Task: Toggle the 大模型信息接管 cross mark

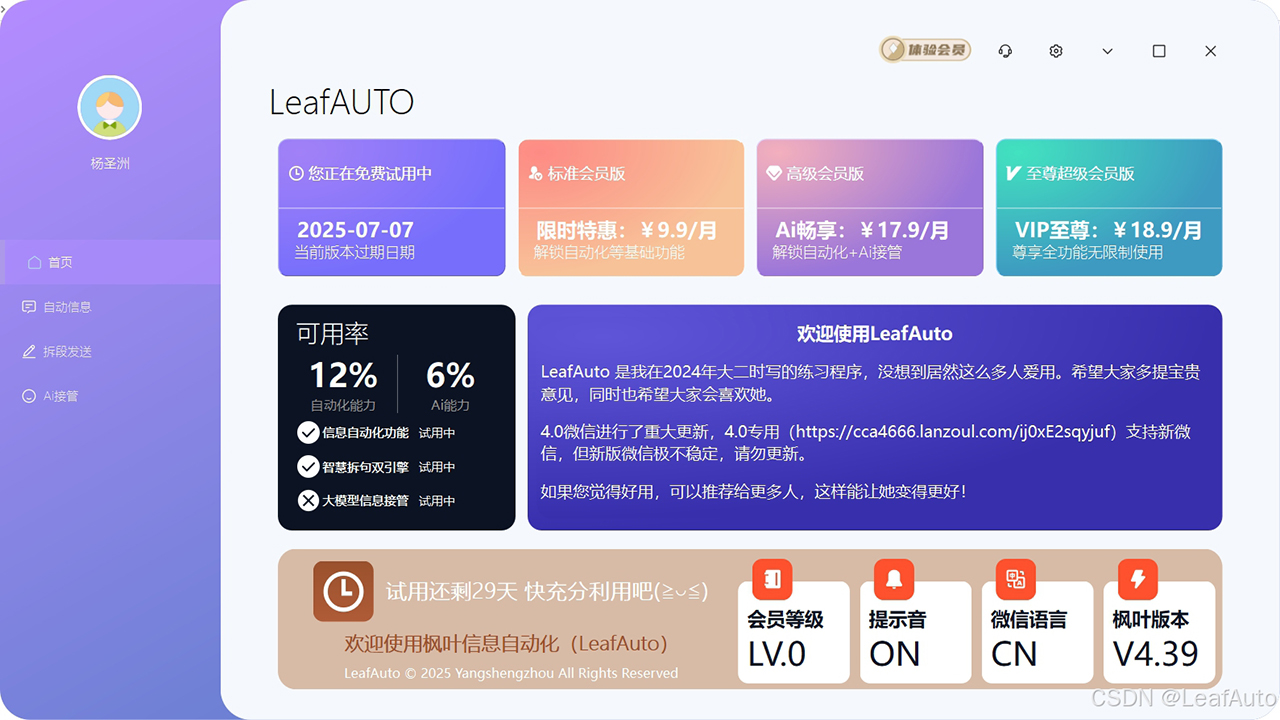Action: [x=308, y=500]
